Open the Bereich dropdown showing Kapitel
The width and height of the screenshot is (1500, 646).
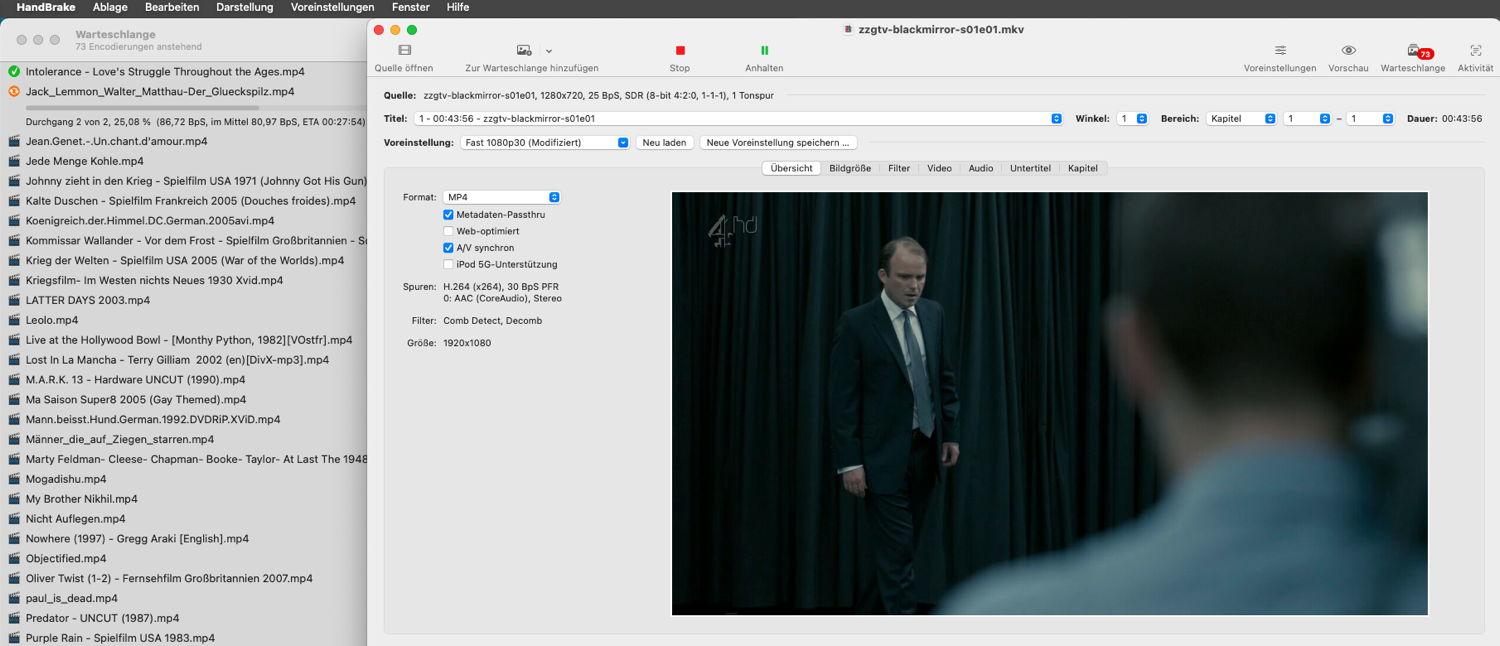click(1241, 118)
